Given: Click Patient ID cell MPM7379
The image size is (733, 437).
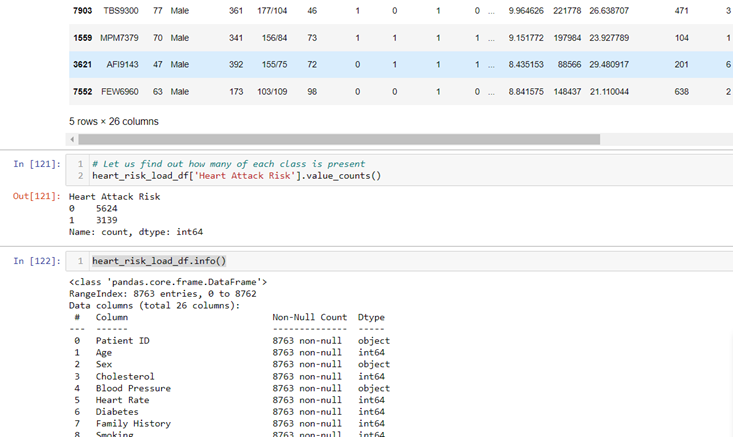Looking at the screenshot, I should tap(119, 38).
